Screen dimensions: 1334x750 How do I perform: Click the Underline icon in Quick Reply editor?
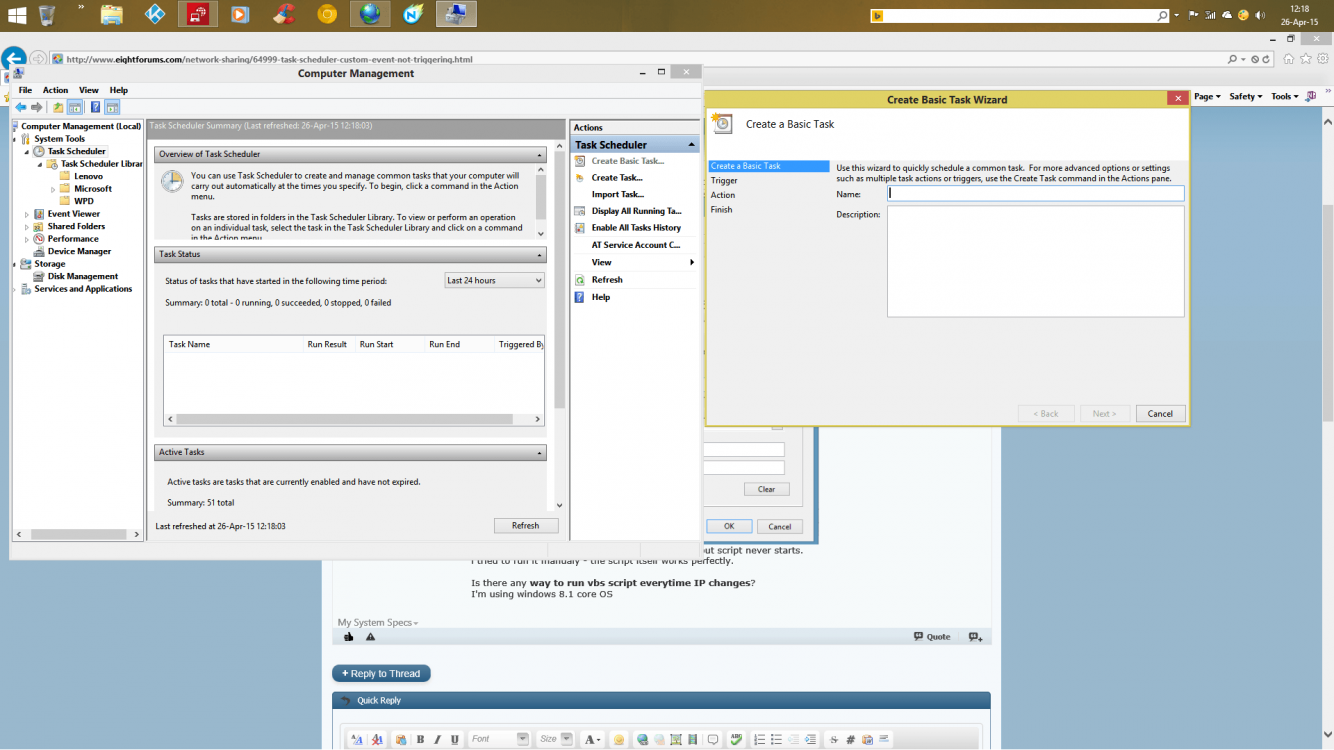455,739
